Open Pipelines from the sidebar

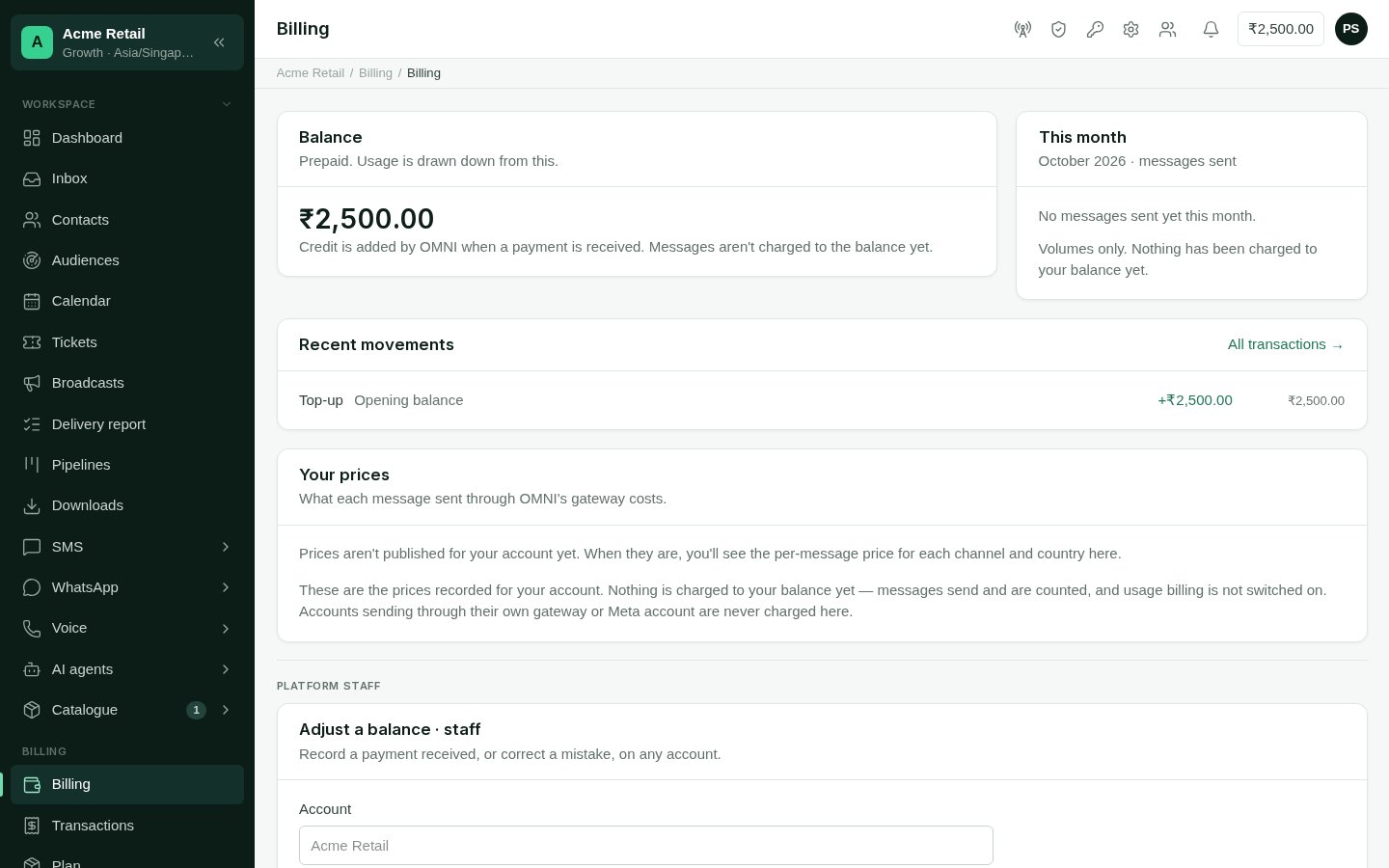[127, 465]
